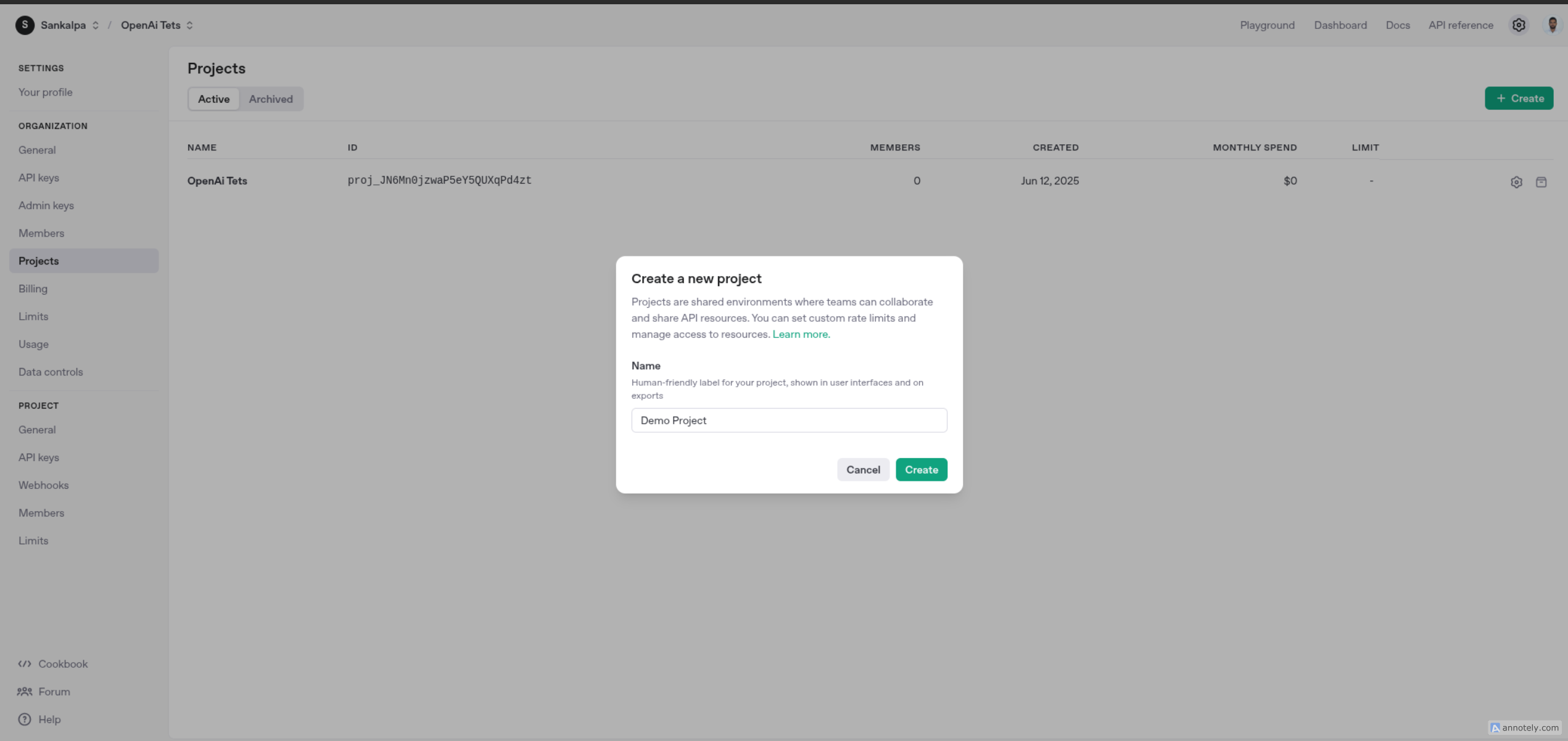
Task: Follow the Learn more link
Action: (801, 334)
